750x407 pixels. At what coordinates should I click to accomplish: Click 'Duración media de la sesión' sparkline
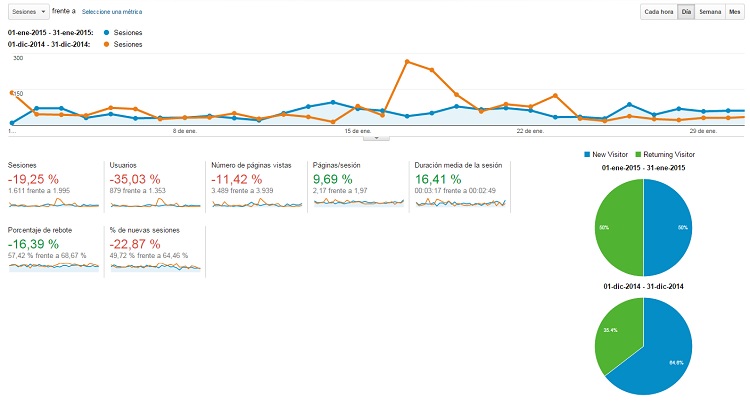point(461,201)
